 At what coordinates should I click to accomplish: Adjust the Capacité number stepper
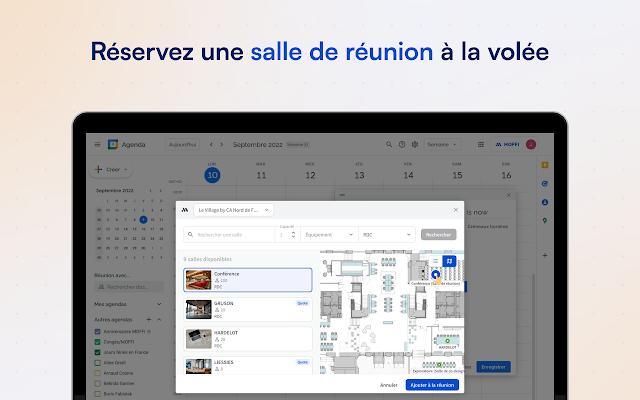coord(293,235)
